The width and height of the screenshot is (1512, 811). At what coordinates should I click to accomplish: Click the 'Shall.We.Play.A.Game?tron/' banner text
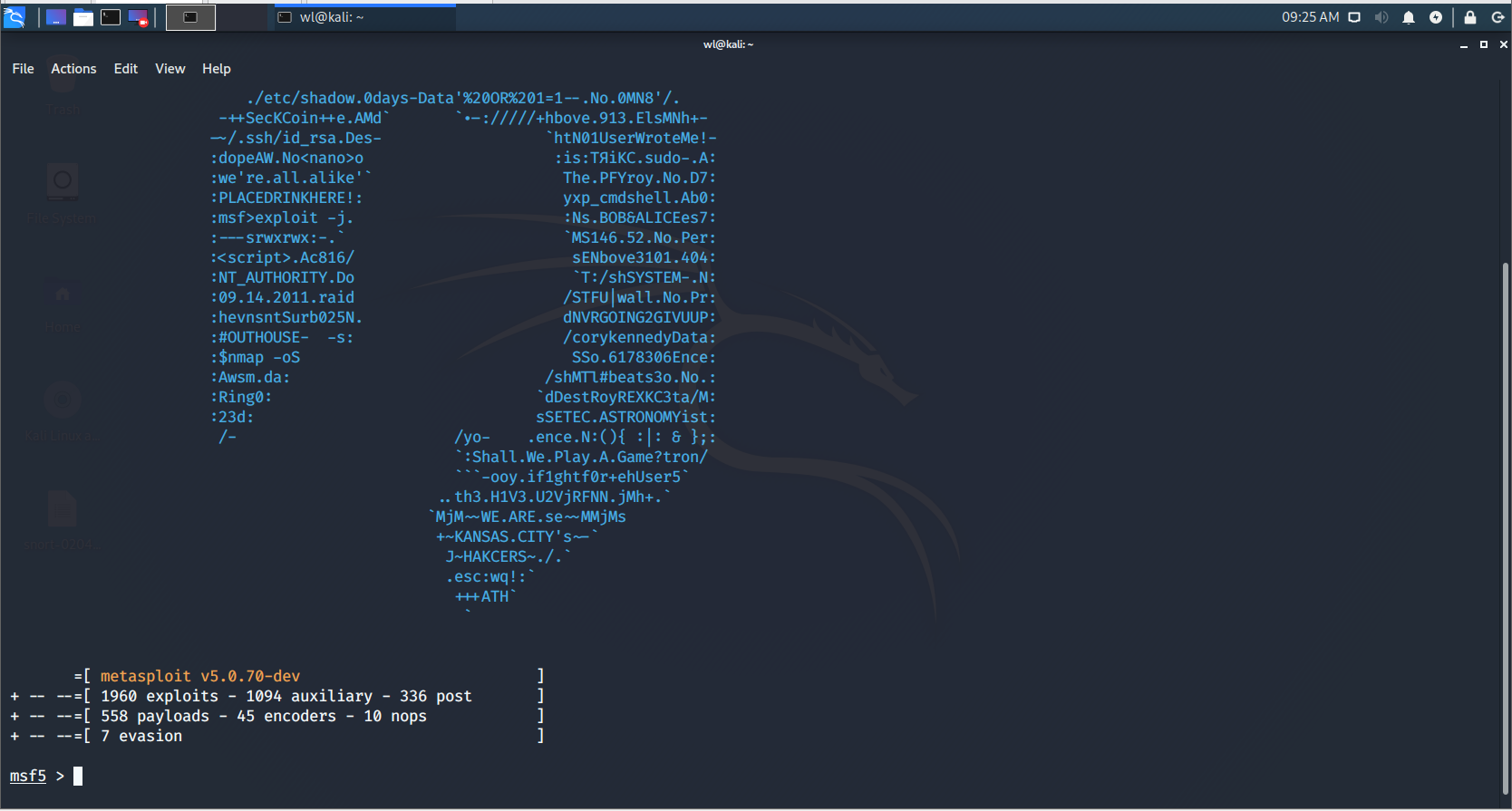pyautogui.click(x=590, y=457)
